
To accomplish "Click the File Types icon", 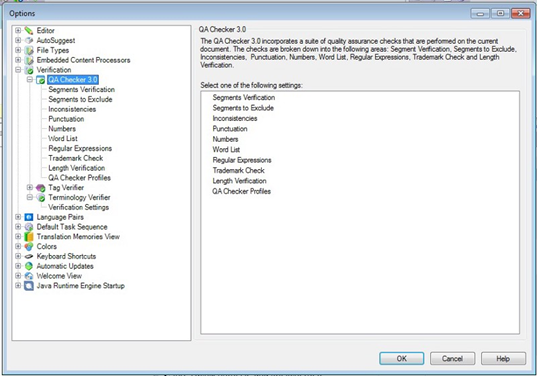I will [29, 50].
